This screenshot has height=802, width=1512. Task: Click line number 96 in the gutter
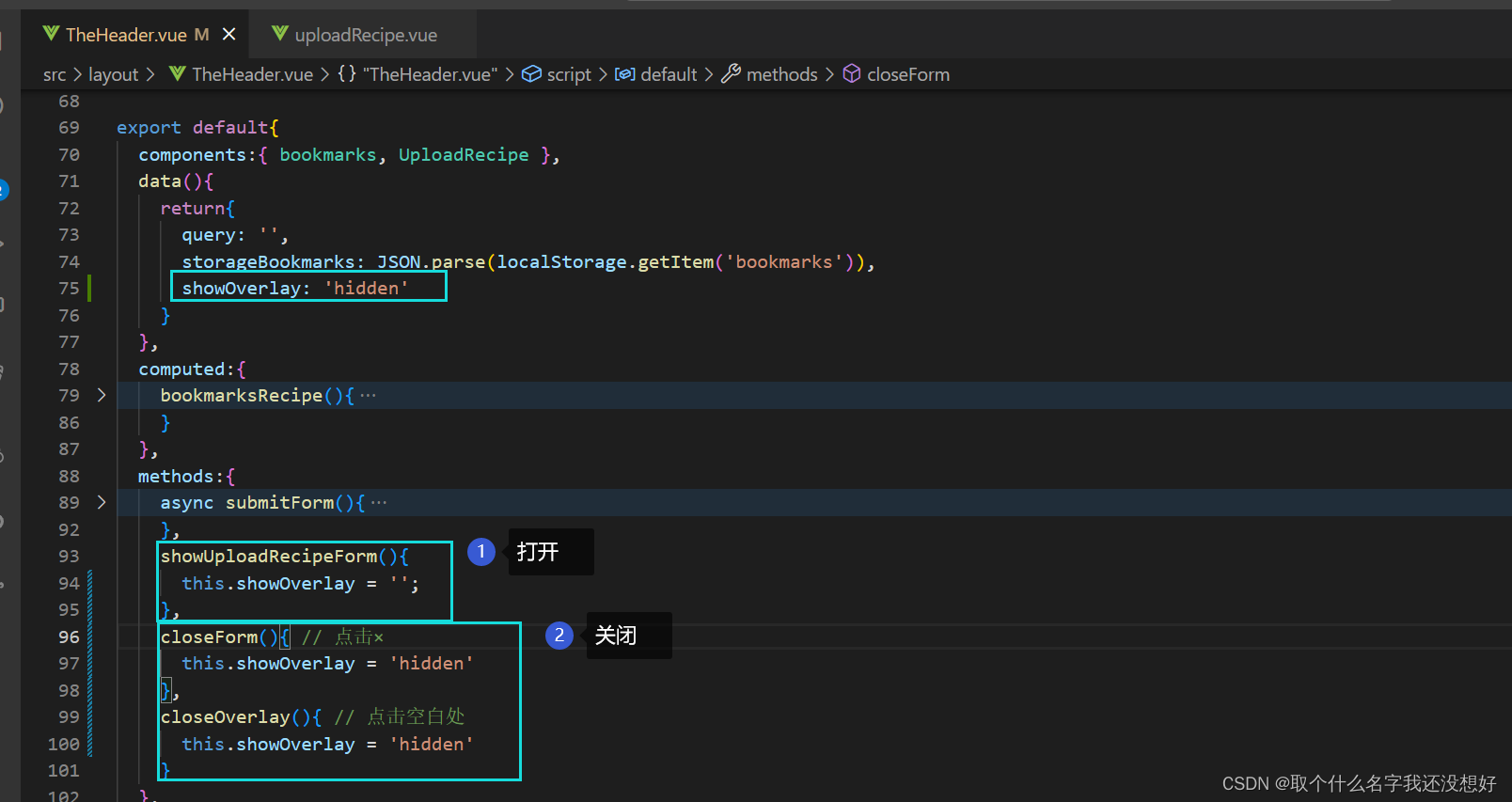click(x=69, y=637)
